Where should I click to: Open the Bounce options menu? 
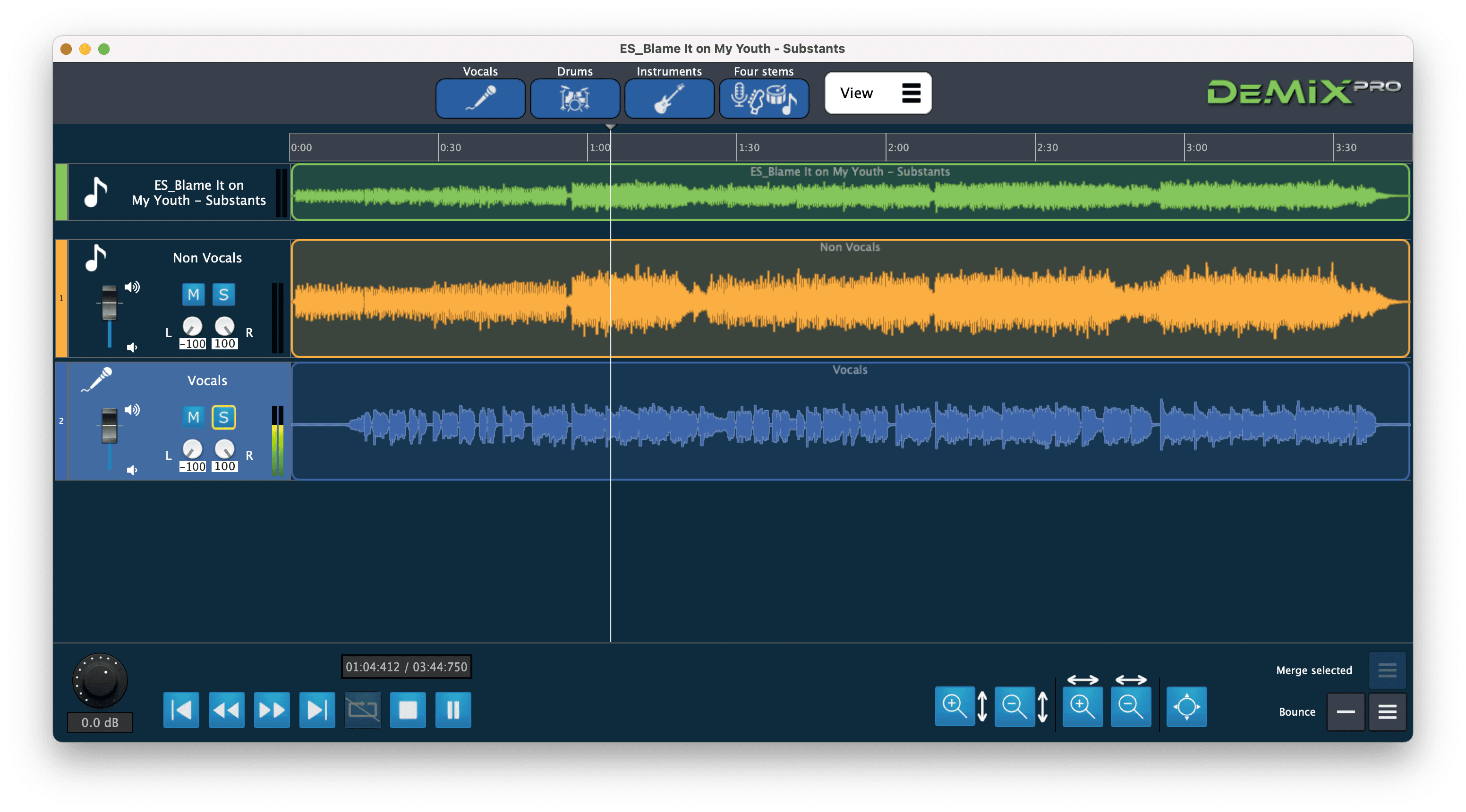(1387, 711)
